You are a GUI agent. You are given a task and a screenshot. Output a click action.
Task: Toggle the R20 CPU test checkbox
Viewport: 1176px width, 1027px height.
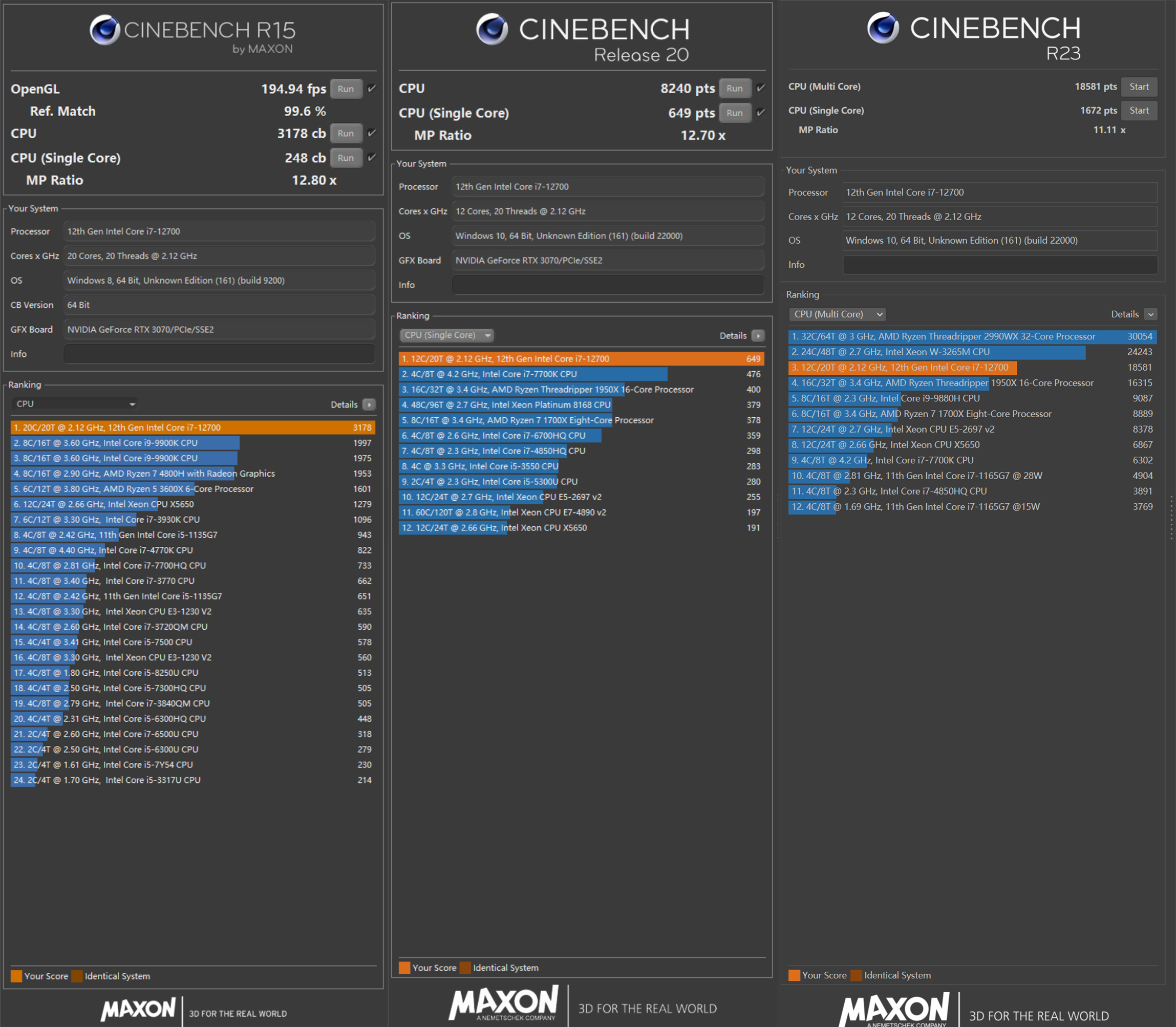point(760,88)
